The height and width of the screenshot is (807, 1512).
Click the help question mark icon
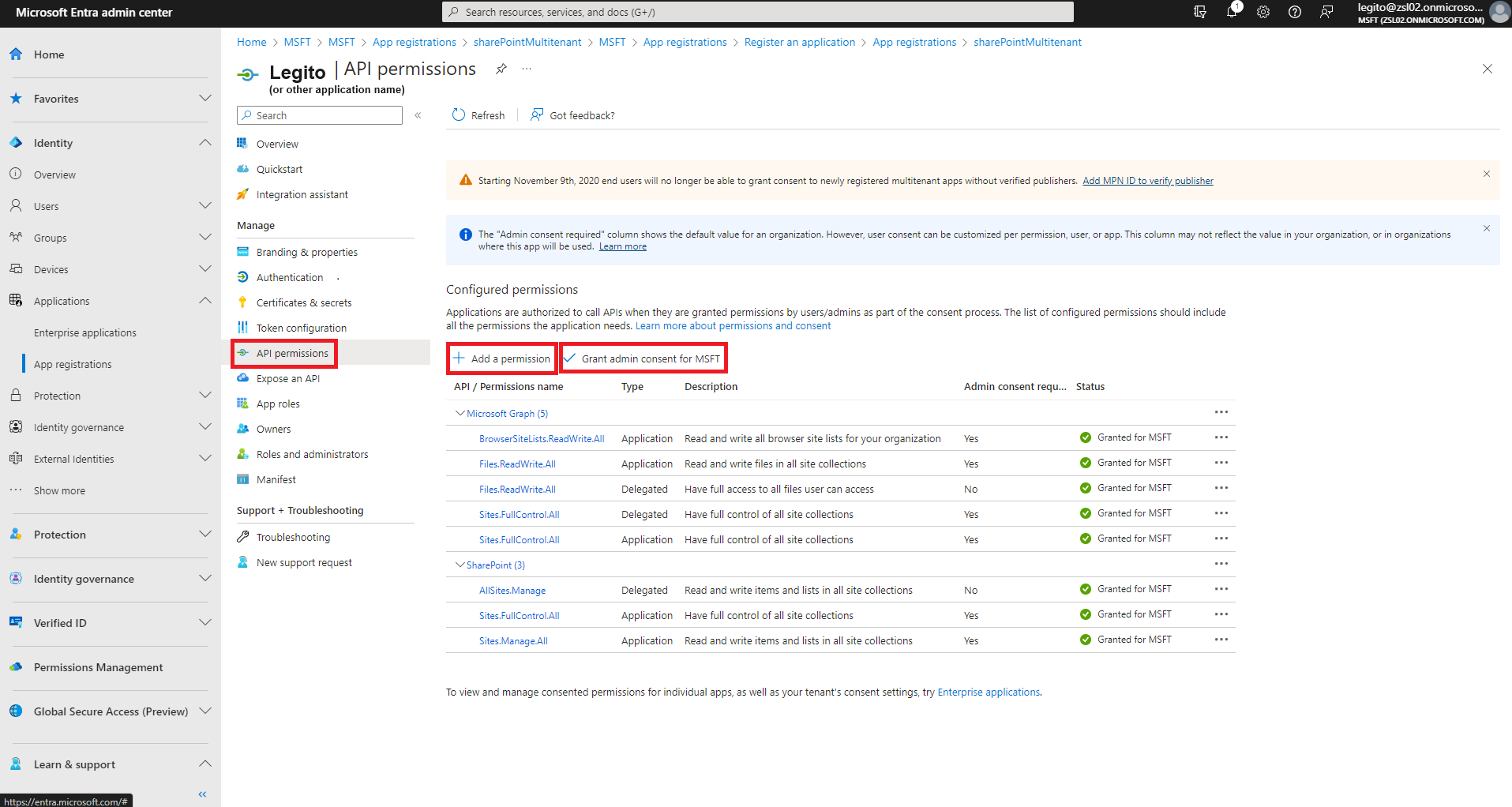point(1295,12)
